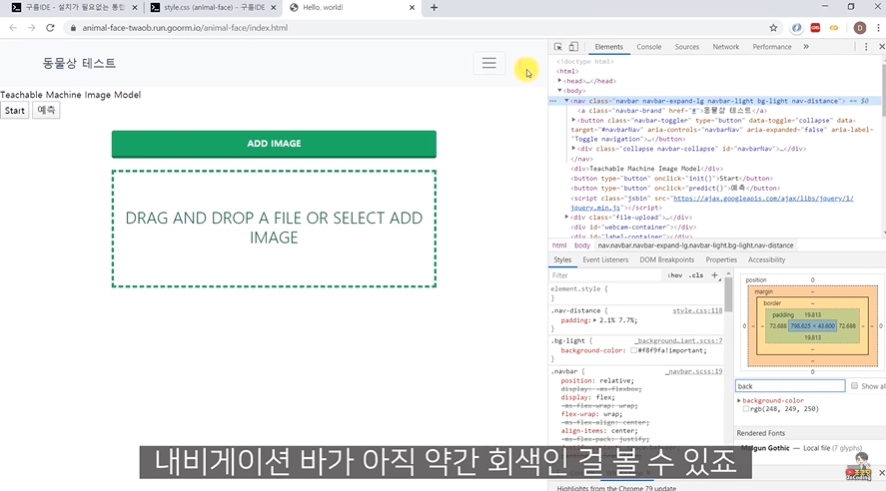Toggle .cls class editor
The width and height of the screenshot is (886, 491).
pyautogui.click(x=697, y=275)
